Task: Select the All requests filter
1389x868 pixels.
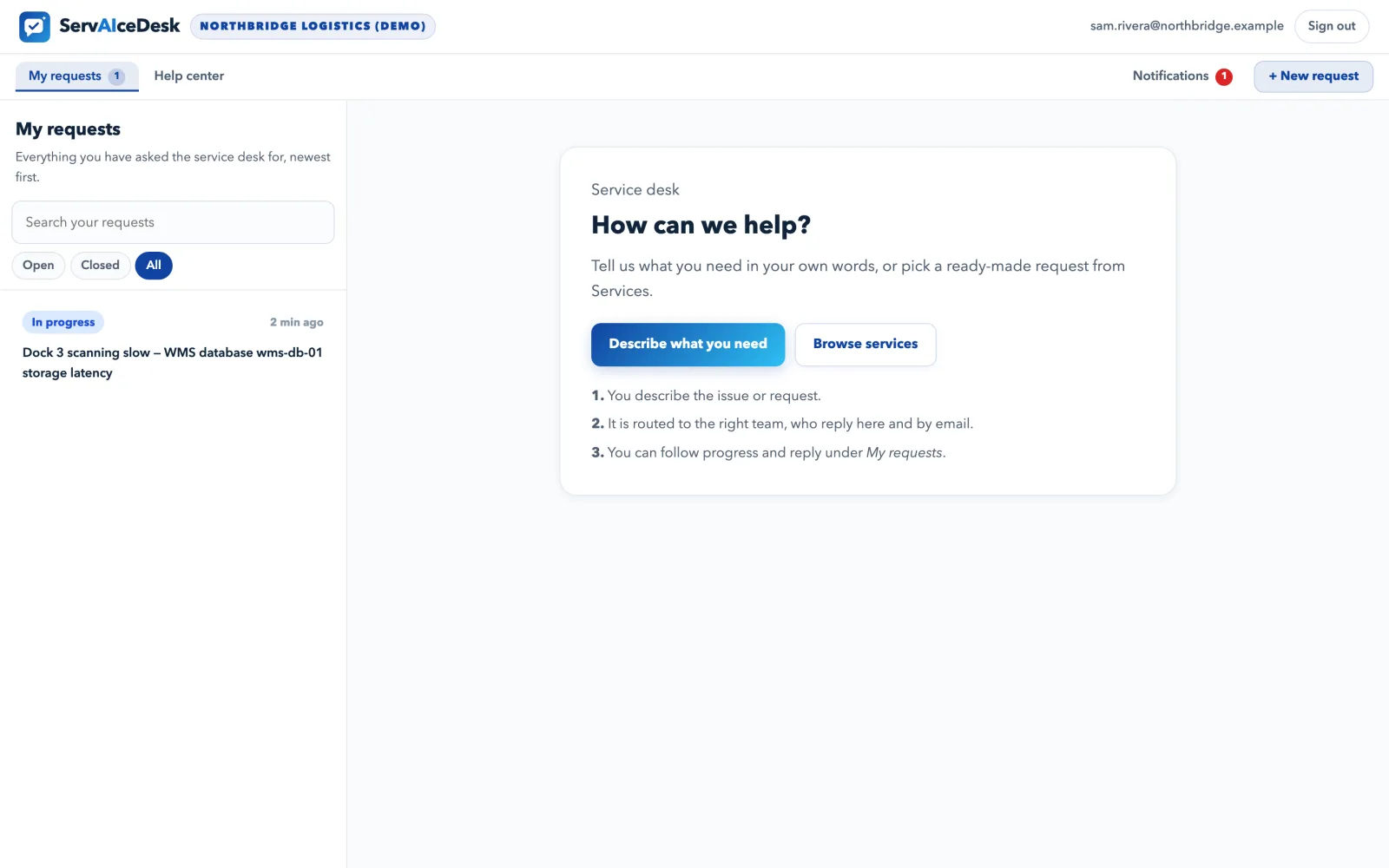Action: click(154, 266)
